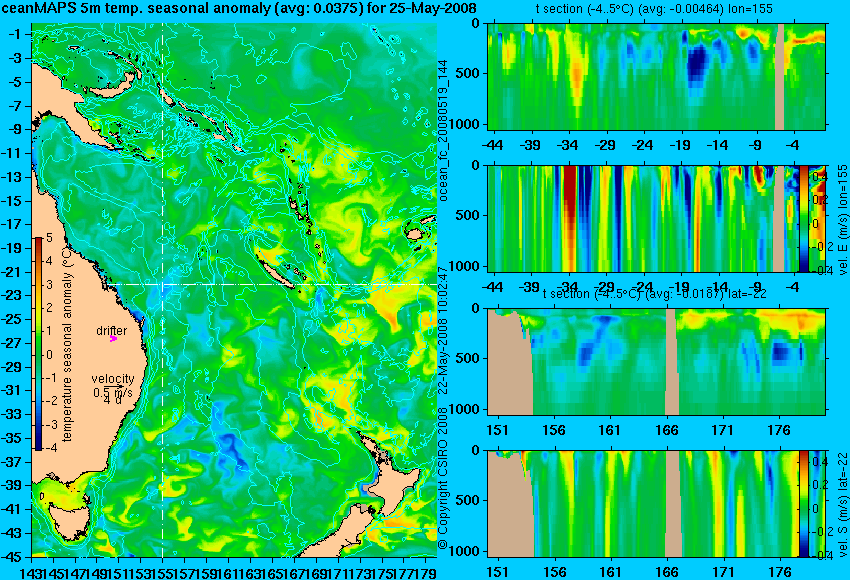Click the magenta drifter marker on the map
Screen dimensions: 850x580
coord(113,338)
